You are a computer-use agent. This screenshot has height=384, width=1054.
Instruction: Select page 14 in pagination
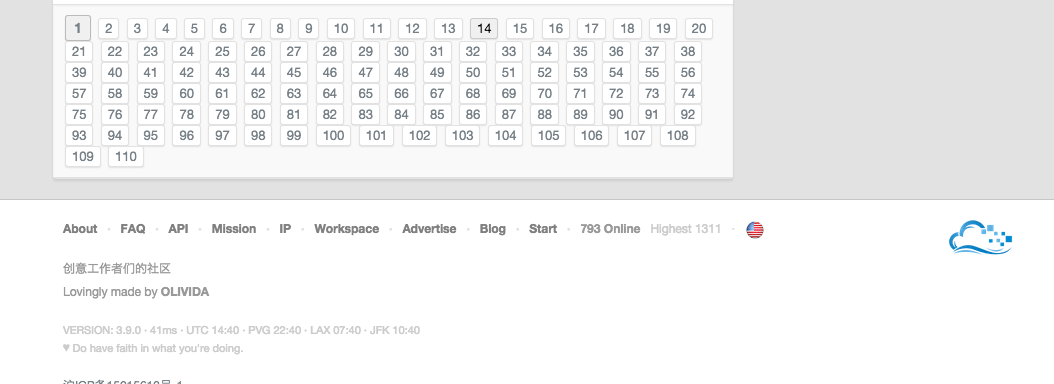coord(484,29)
